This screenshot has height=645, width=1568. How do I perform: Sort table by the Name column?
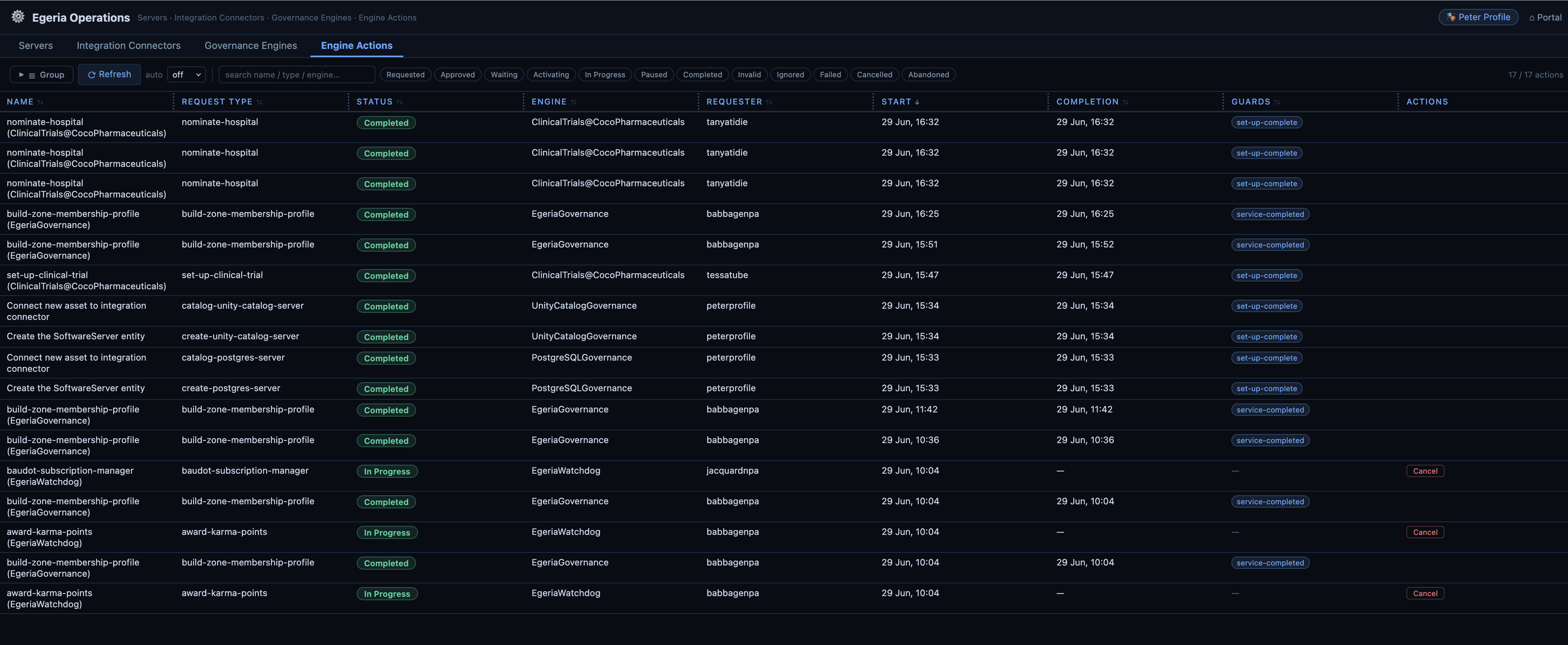[25, 102]
